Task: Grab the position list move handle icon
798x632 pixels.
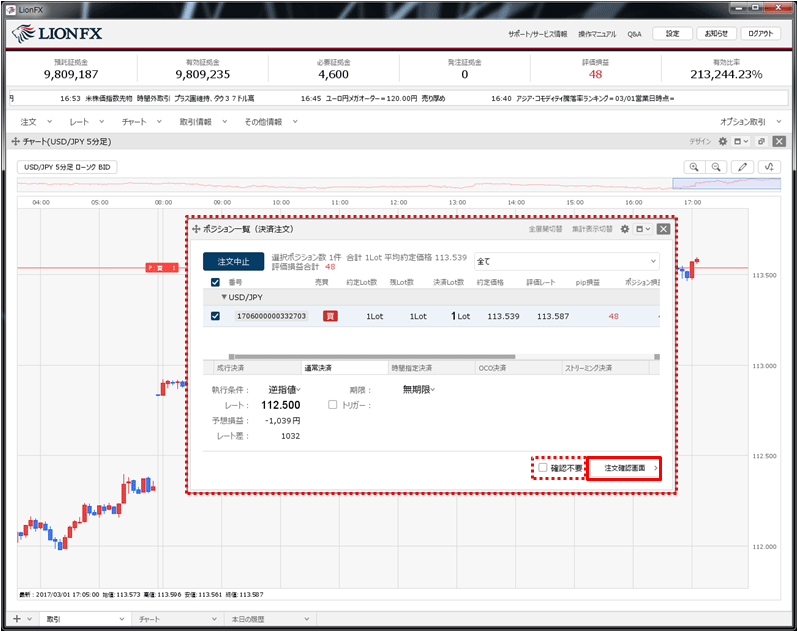Action: coord(196,229)
